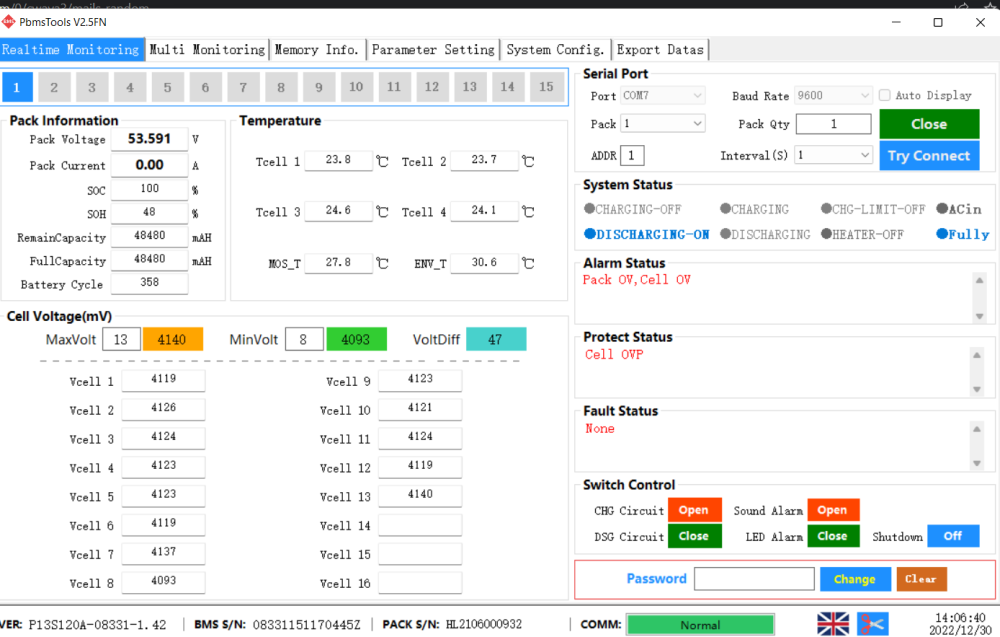Click the Tcell 3 thermometer icon
1000x637 pixels.
click(382, 212)
